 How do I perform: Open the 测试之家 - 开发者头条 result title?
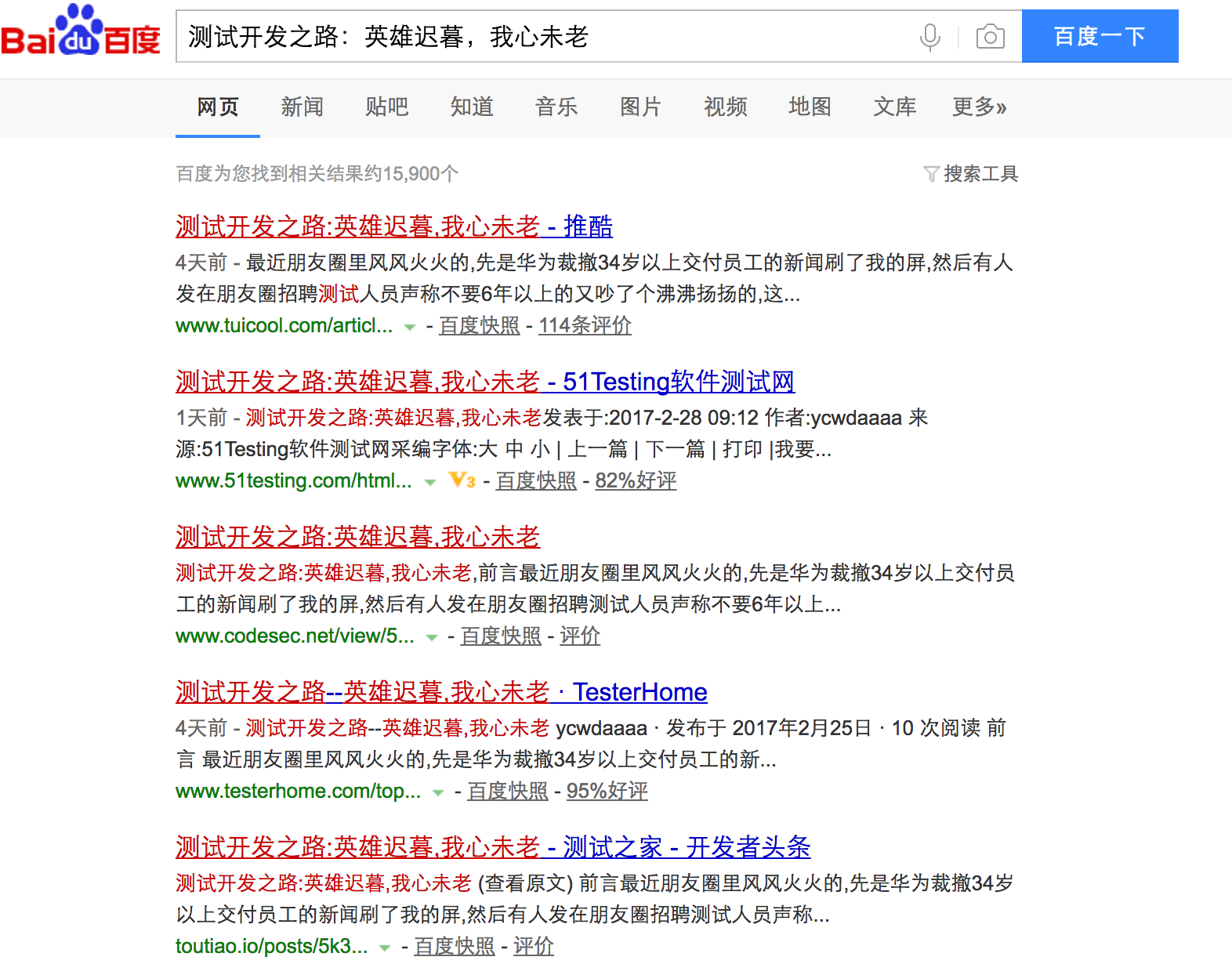493,847
